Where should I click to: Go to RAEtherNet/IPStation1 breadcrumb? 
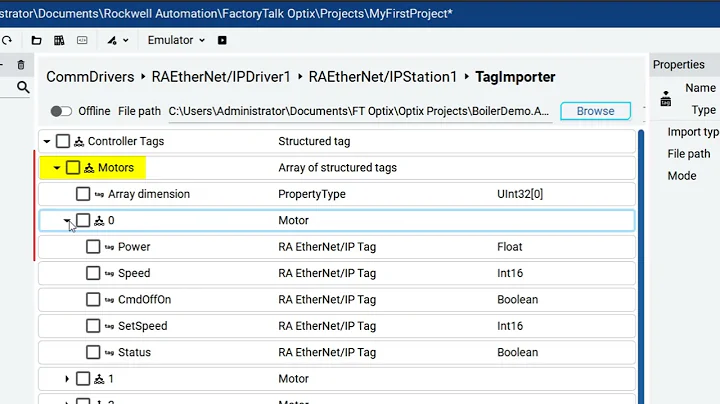click(382, 77)
